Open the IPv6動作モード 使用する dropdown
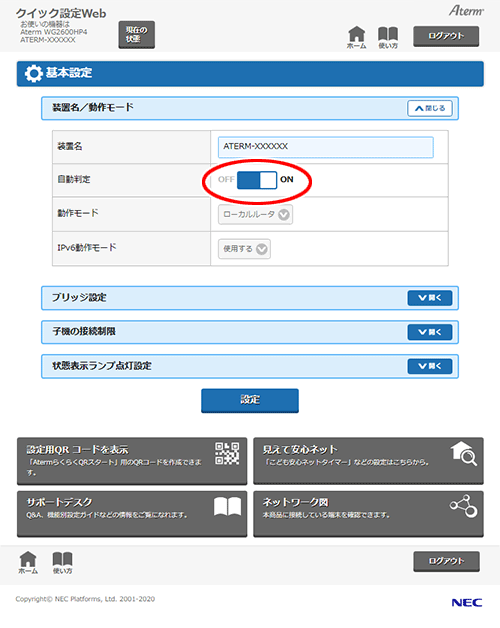This screenshot has height=628, width=500. click(x=244, y=249)
